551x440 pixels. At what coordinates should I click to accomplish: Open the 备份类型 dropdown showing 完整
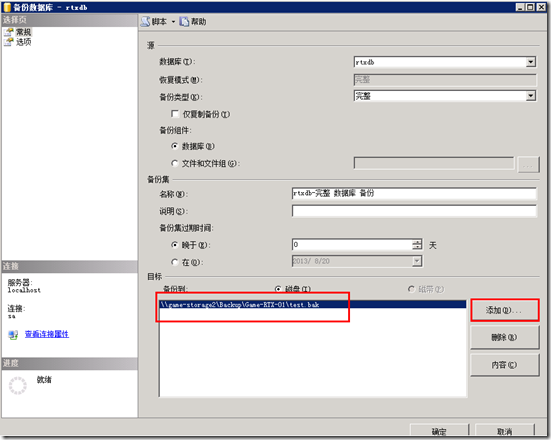pos(531,96)
